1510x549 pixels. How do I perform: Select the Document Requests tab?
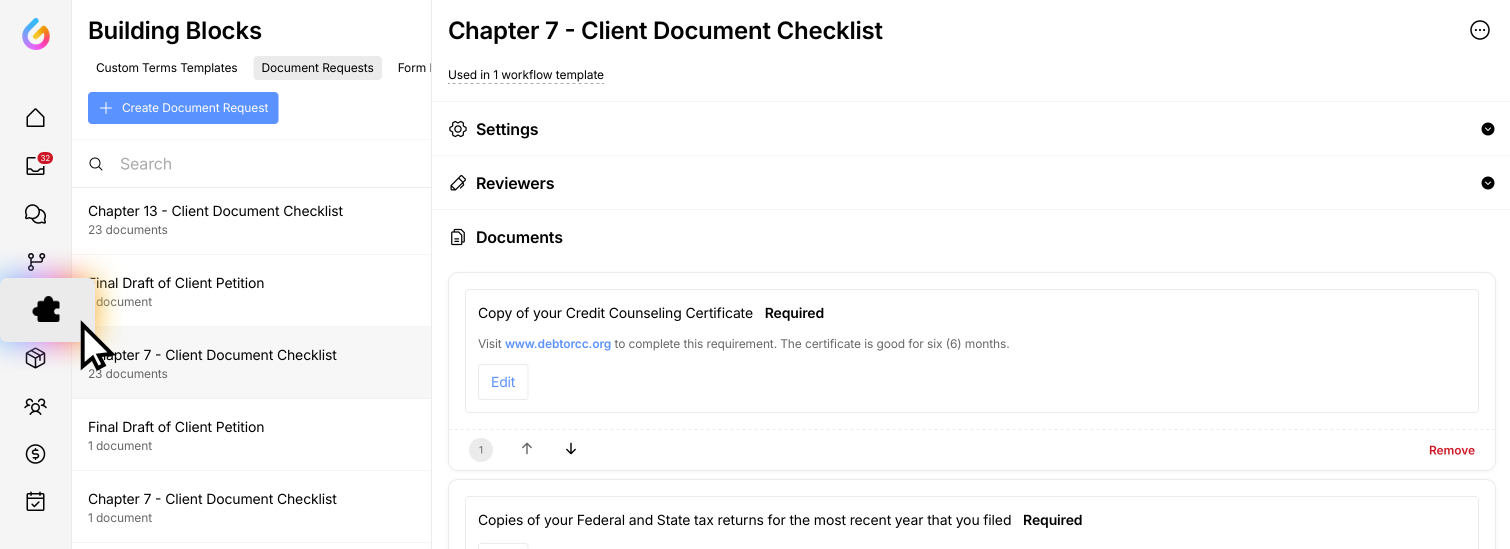tap(317, 68)
